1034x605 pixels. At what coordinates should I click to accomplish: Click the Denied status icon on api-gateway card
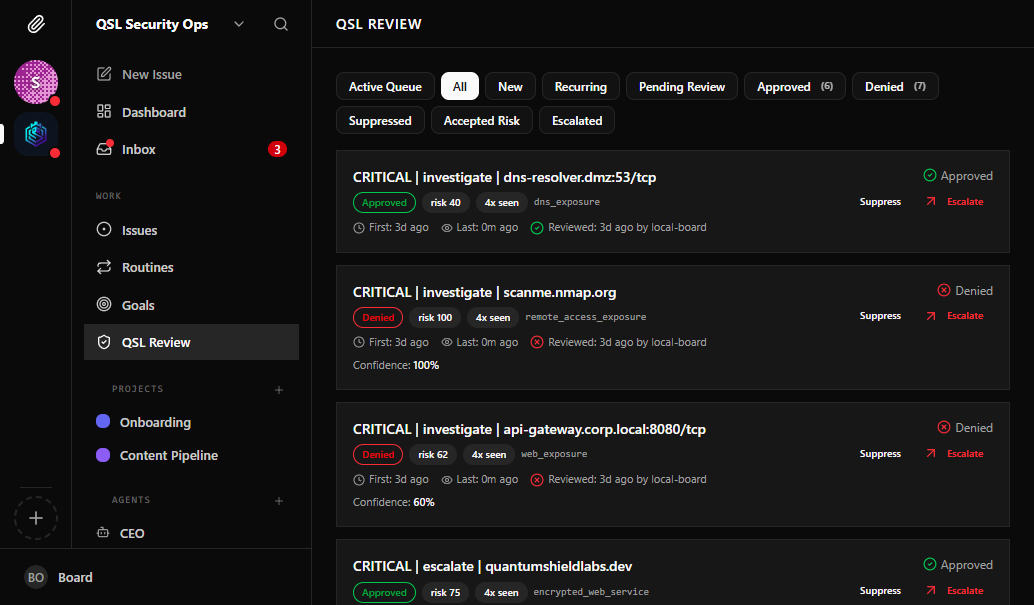(944, 428)
